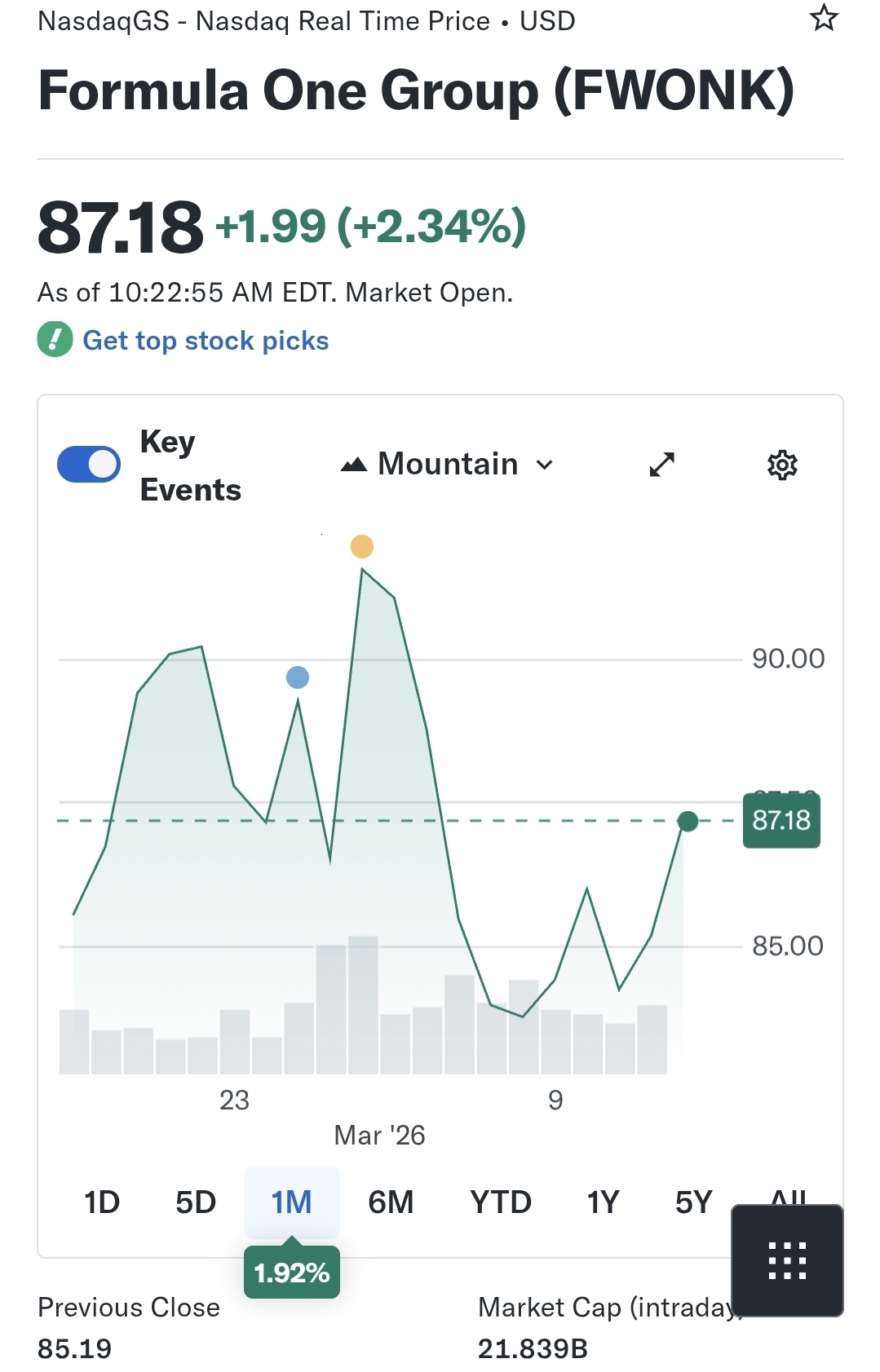Click the As of 10:22:55 AM EDT timestamp
Screen dimensions: 880x1372
[275, 292]
